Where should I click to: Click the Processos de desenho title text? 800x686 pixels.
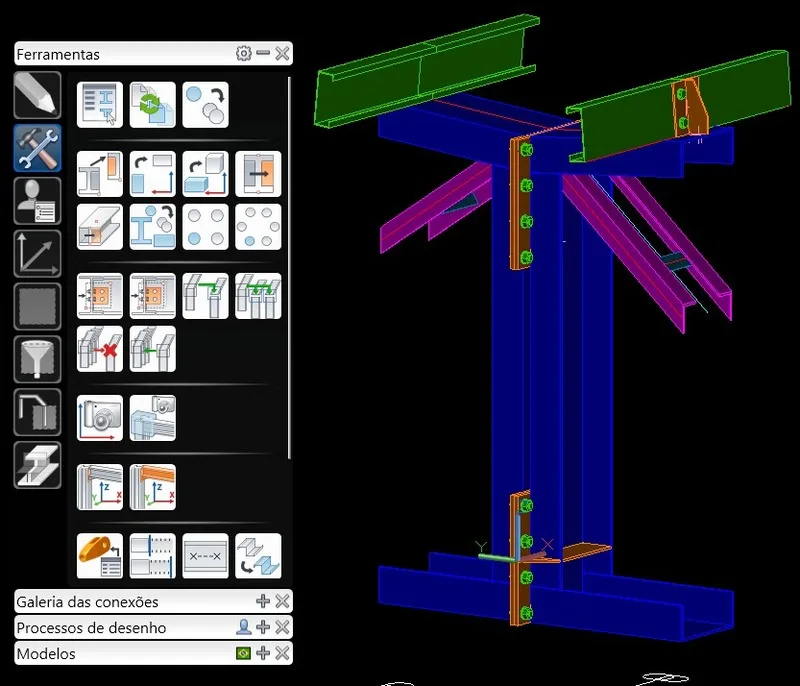[91, 628]
